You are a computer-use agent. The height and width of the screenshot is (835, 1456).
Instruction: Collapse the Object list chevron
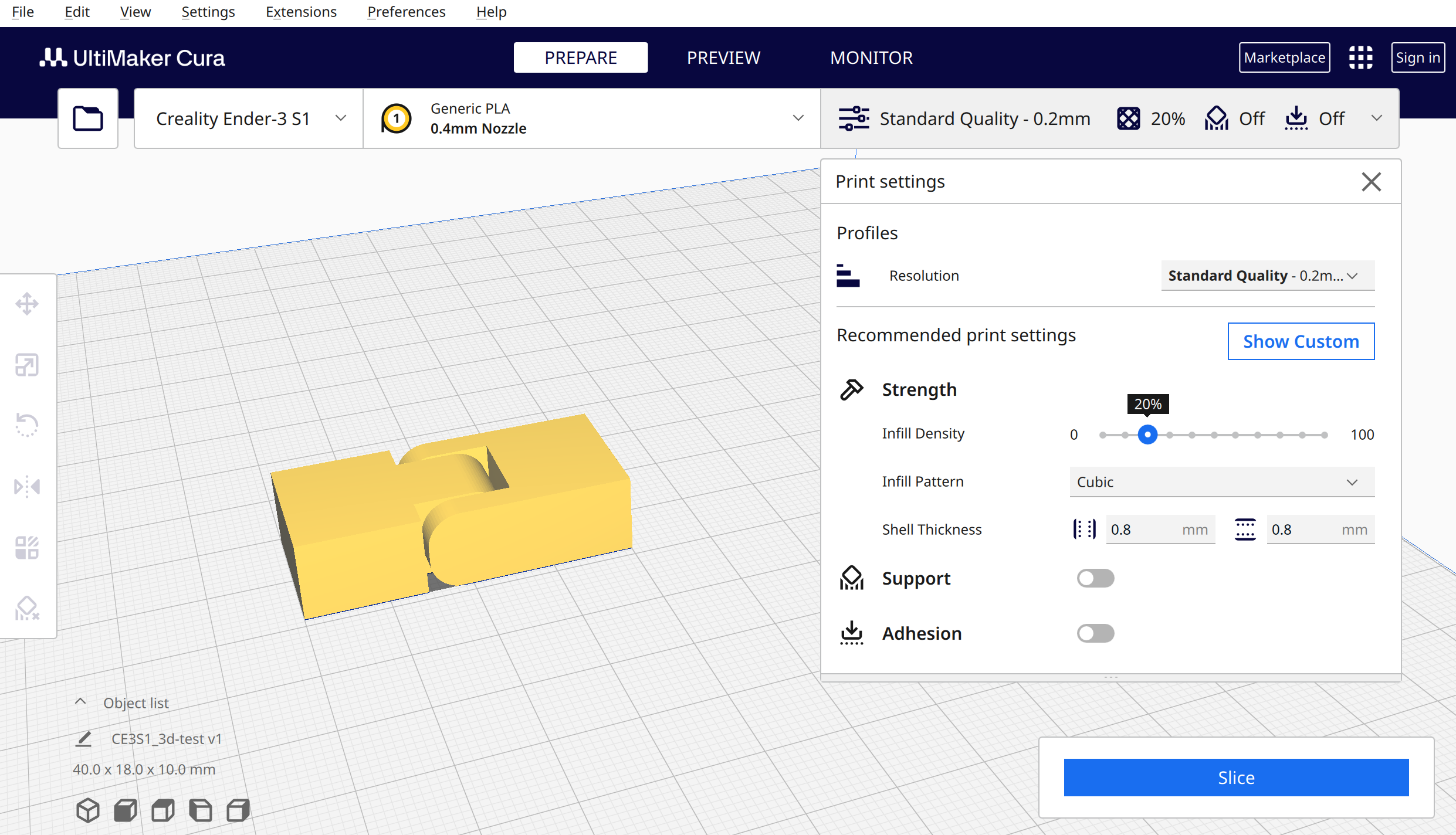click(81, 702)
